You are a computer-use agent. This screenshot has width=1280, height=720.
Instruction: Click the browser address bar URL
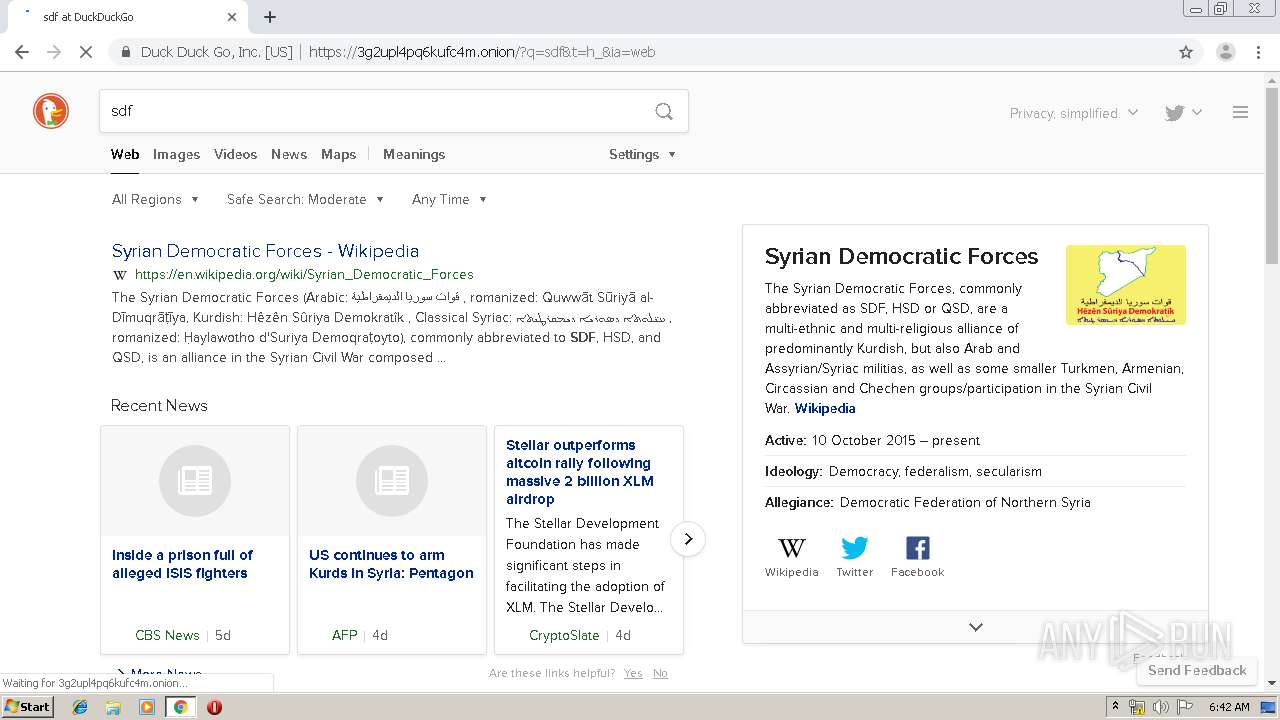[x=482, y=52]
